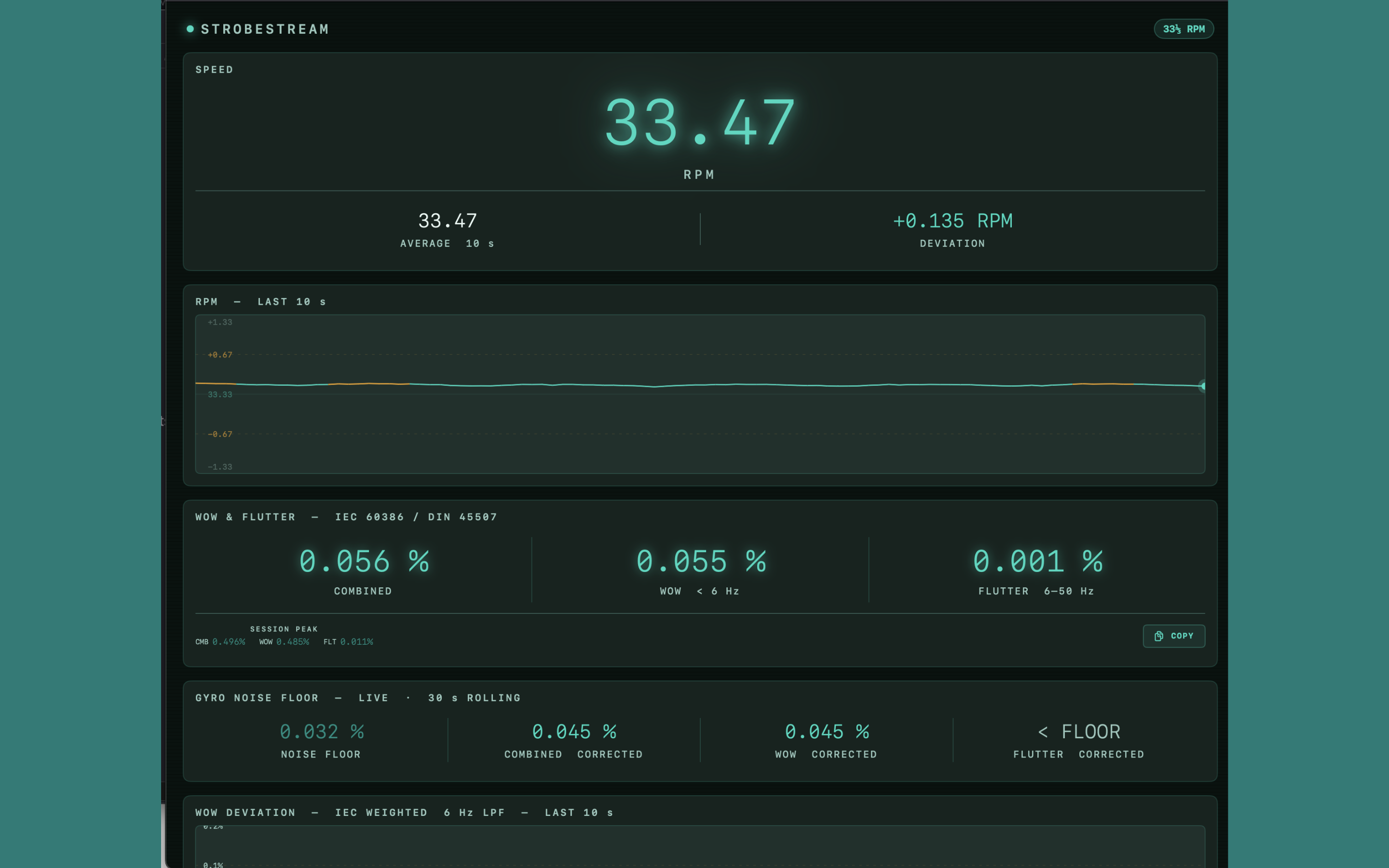Click the SESSION PEAK label
This screenshot has width=1389, height=868.
click(x=284, y=629)
